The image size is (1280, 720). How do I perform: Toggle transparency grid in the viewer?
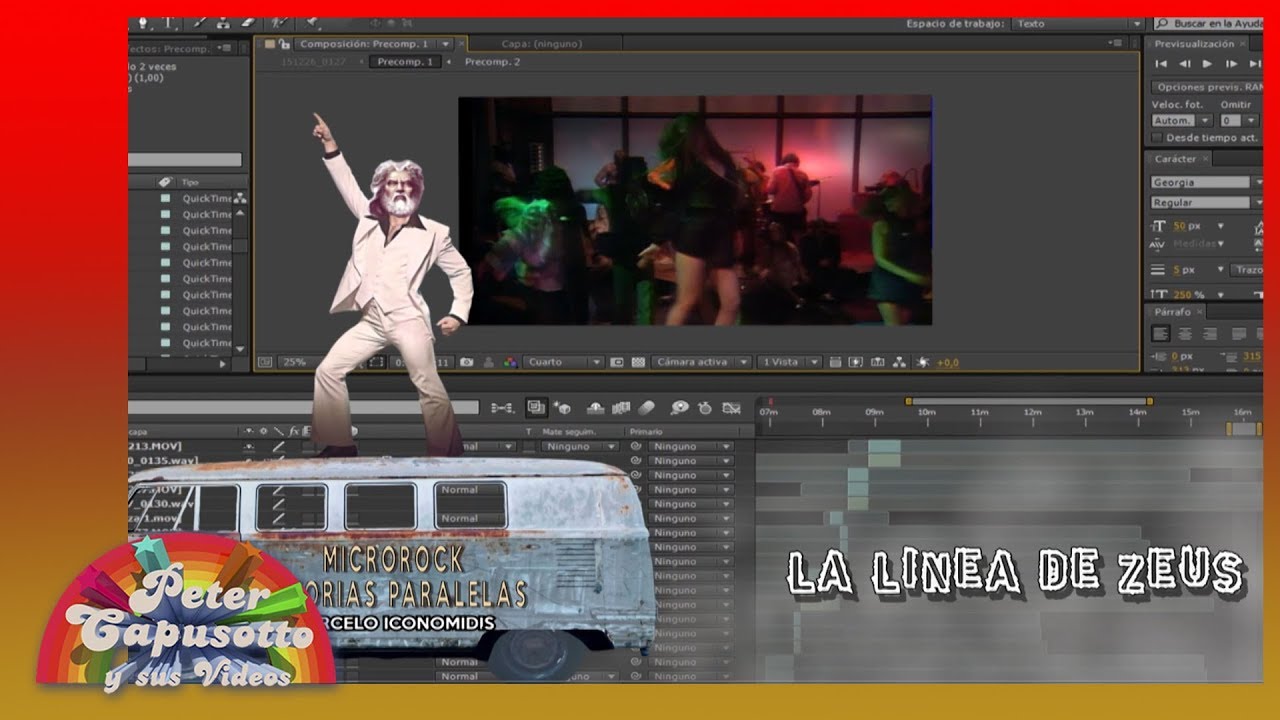click(638, 362)
